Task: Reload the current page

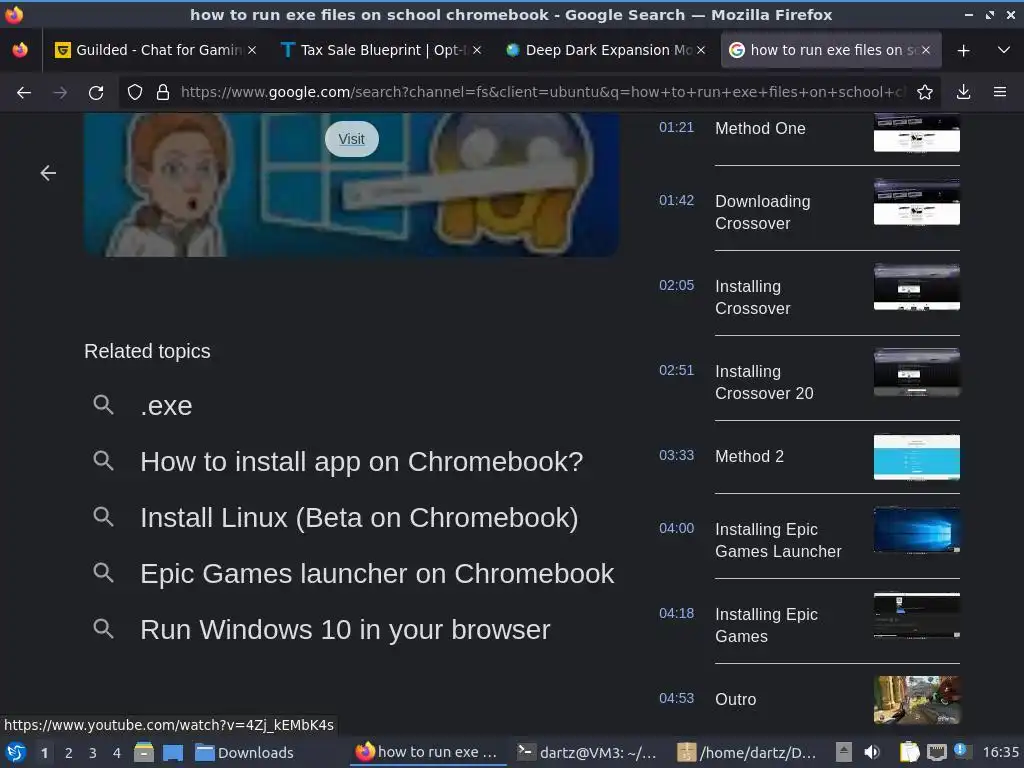Action: click(96, 93)
